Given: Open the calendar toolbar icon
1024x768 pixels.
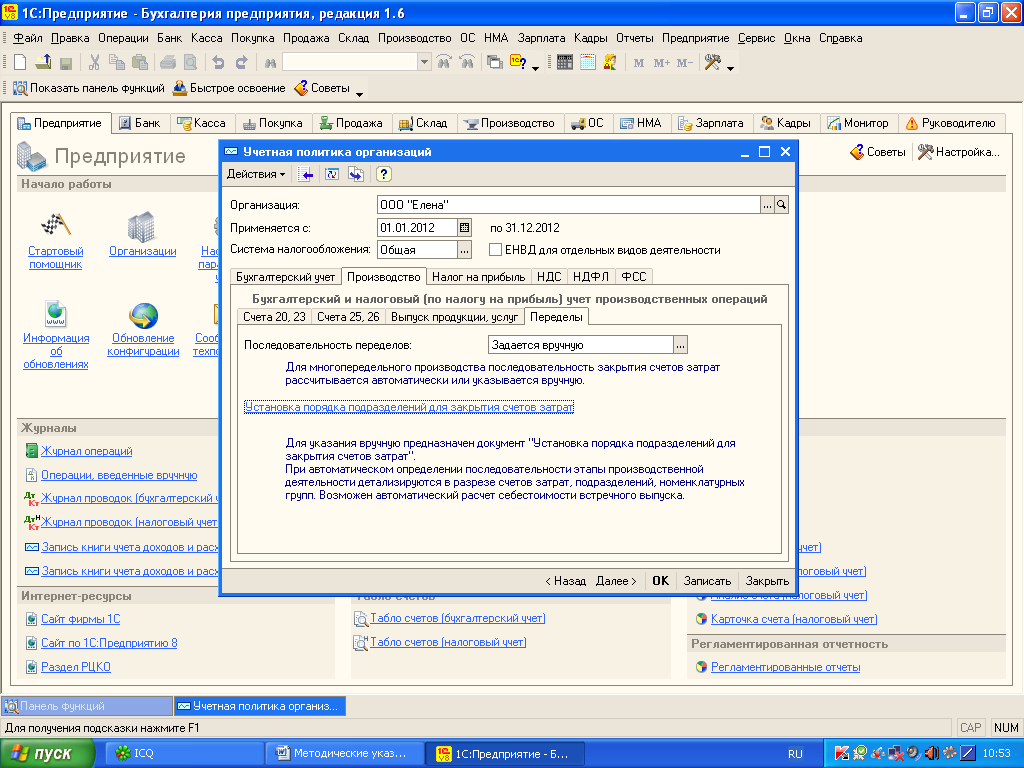Looking at the screenshot, I should [x=588, y=63].
